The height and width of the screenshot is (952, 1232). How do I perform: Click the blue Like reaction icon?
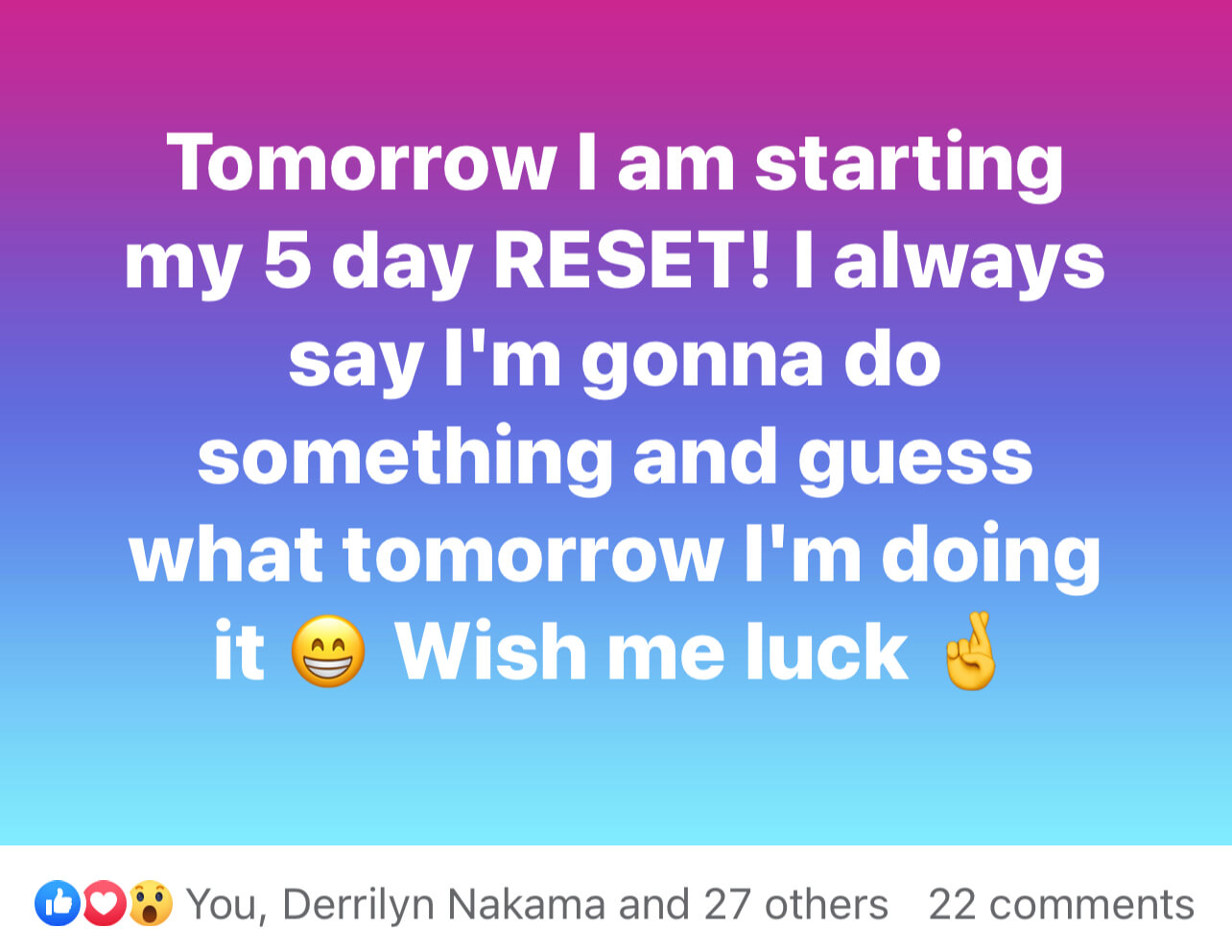[57, 903]
